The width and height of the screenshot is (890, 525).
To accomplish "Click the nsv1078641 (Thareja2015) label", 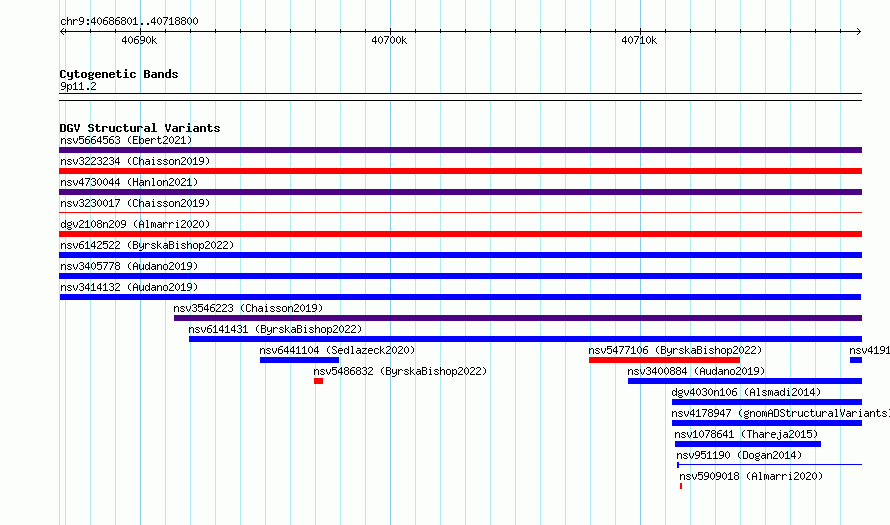I will point(746,434).
